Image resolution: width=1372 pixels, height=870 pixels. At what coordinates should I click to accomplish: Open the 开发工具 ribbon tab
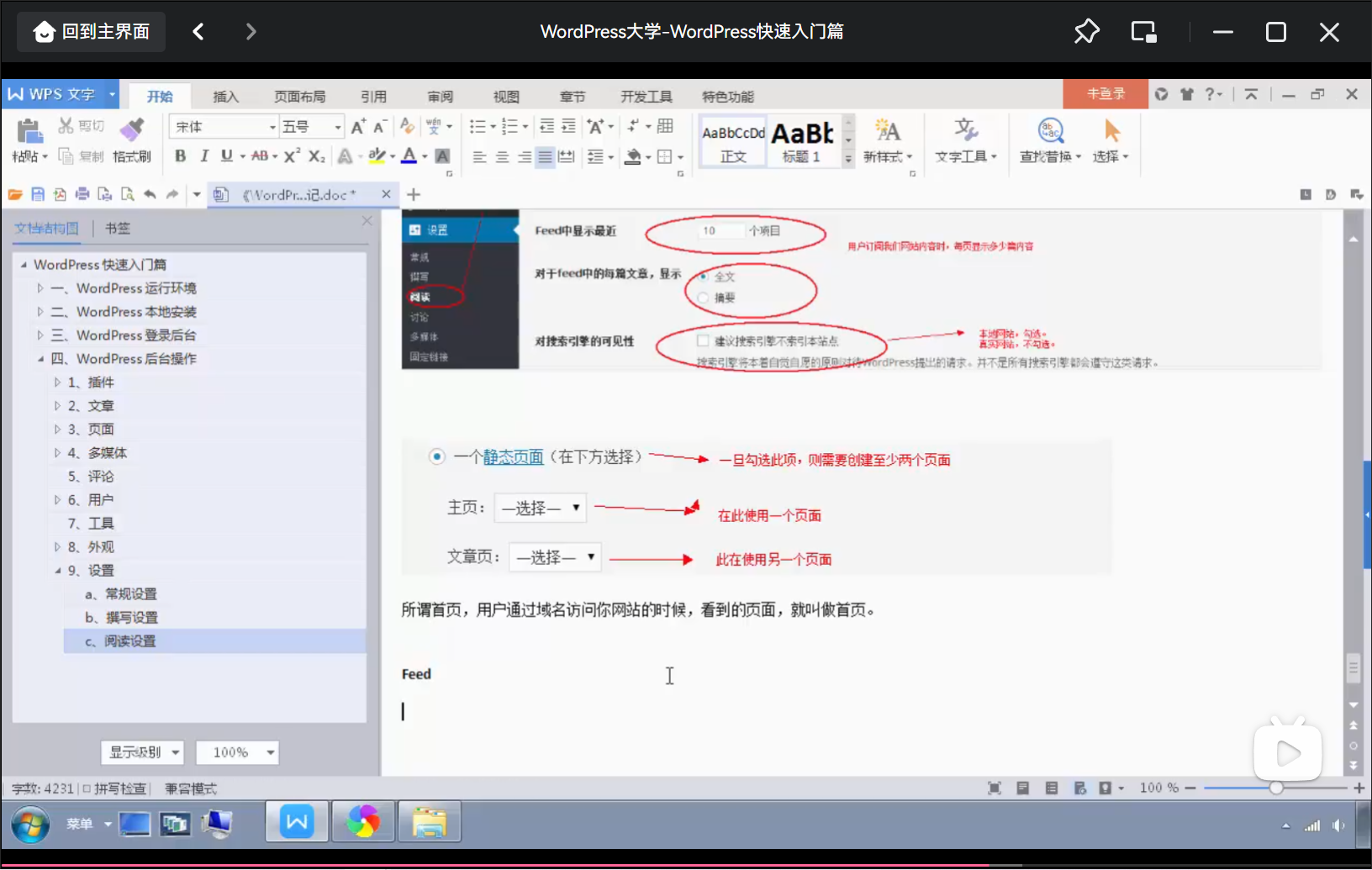(646, 97)
